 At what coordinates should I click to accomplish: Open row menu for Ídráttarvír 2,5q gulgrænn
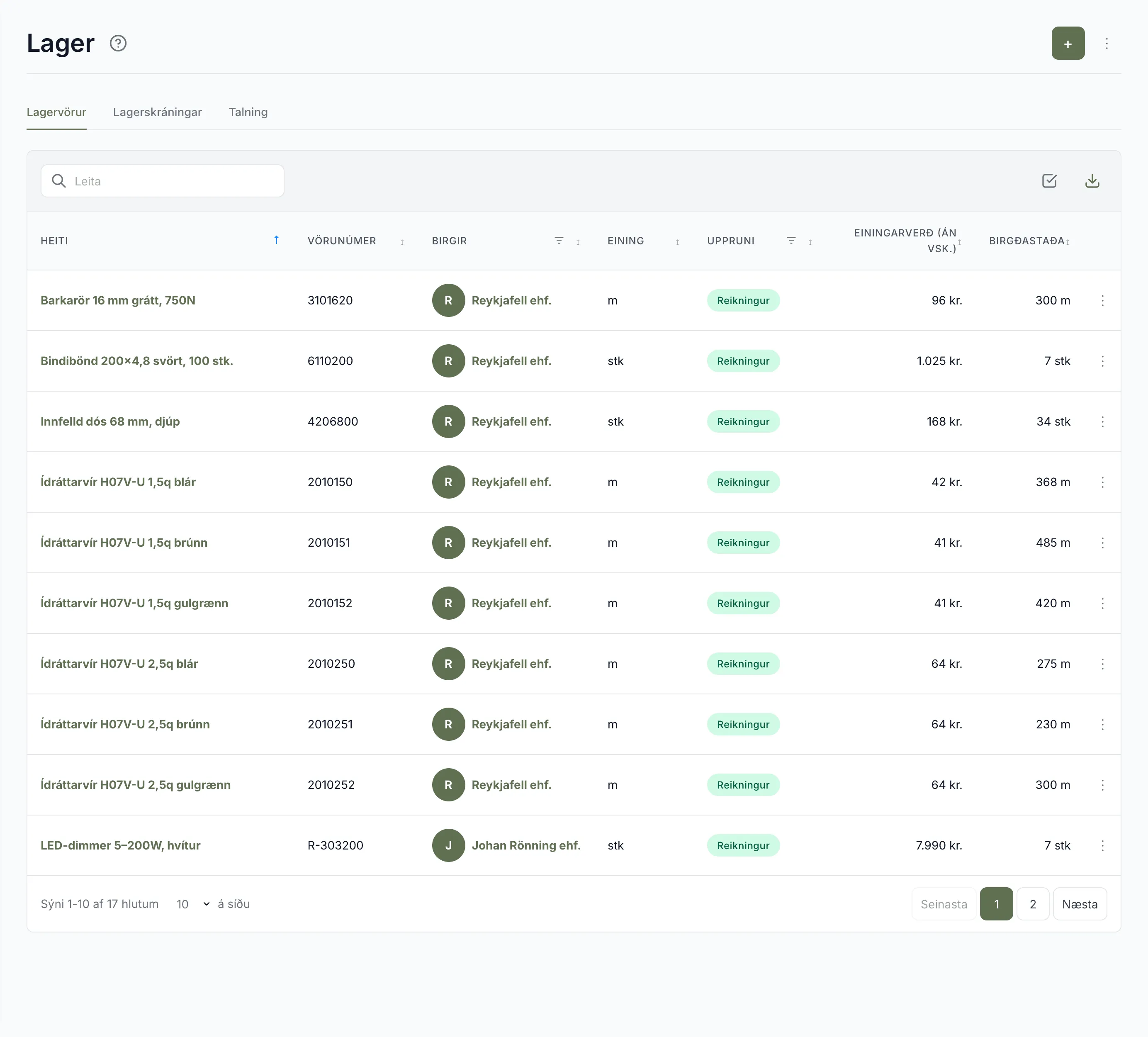click(1102, 785)
